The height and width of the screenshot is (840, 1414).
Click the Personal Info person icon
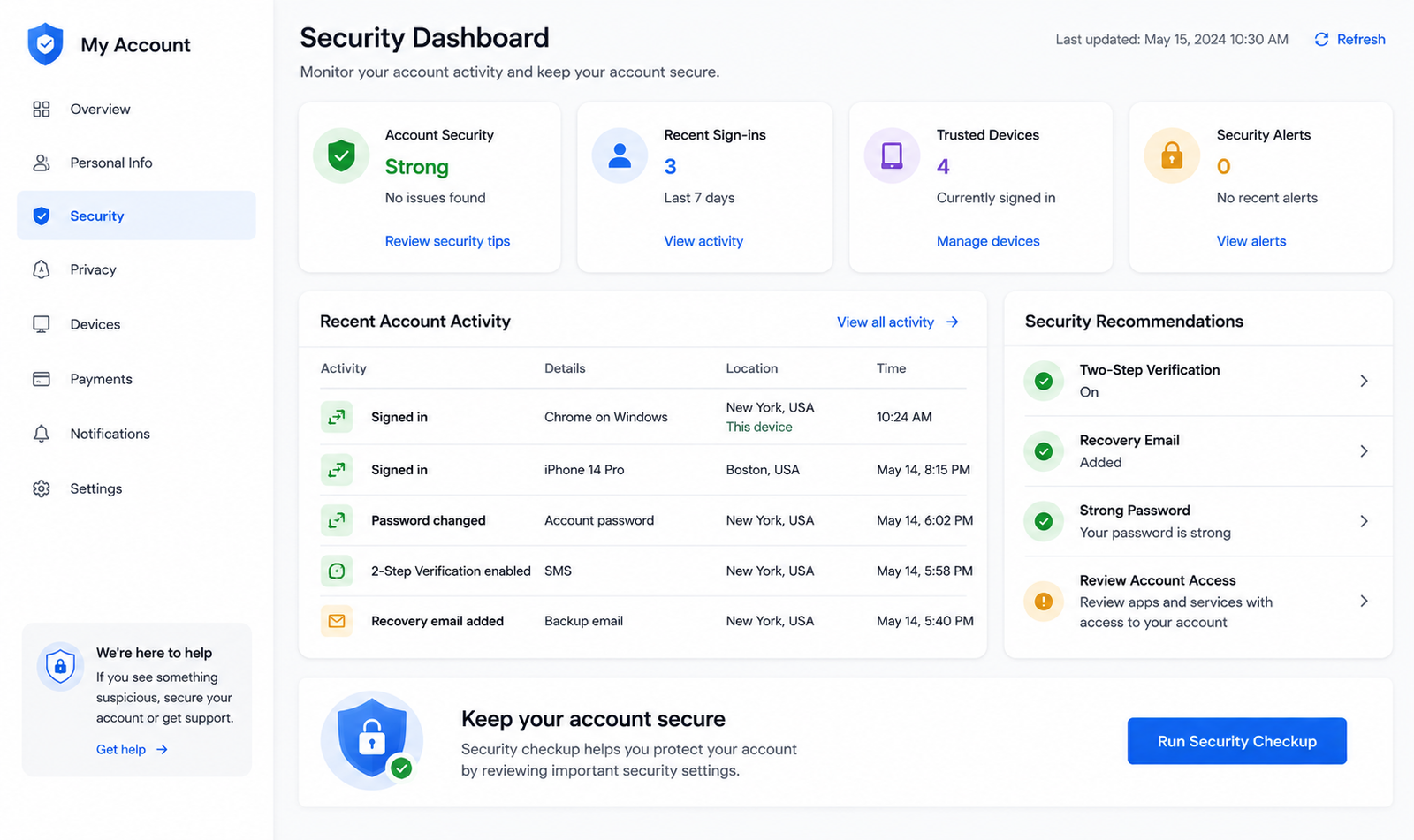tap(42, 163)
